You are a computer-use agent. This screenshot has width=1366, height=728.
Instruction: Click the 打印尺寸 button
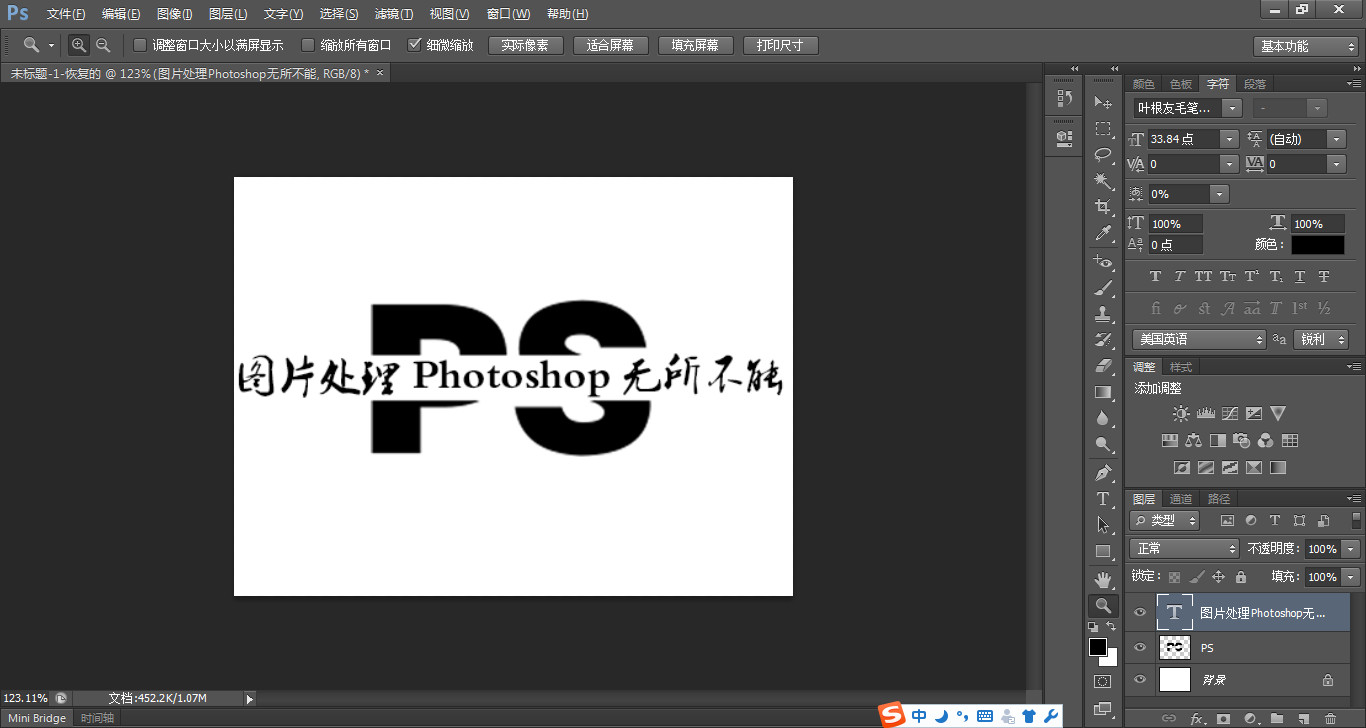(780, 46)
